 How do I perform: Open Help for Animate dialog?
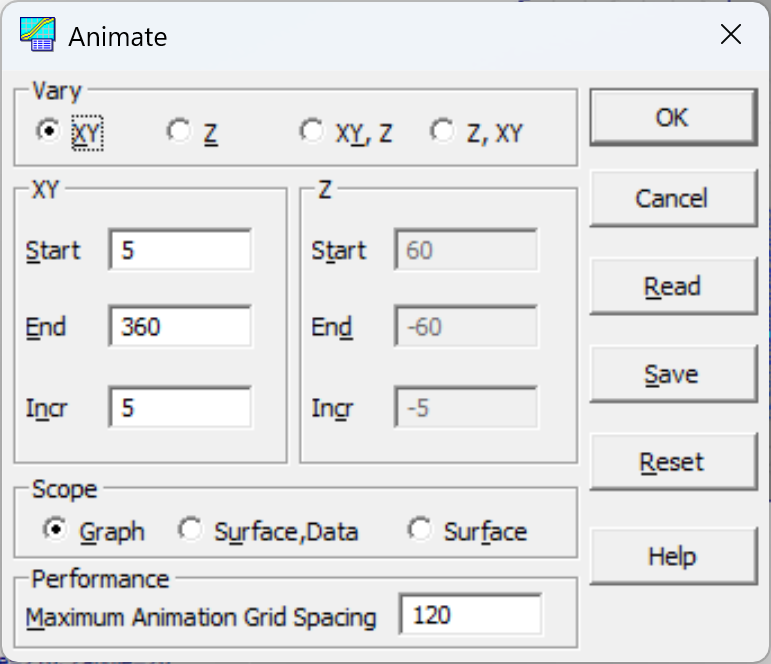click(x=673, y=556)
